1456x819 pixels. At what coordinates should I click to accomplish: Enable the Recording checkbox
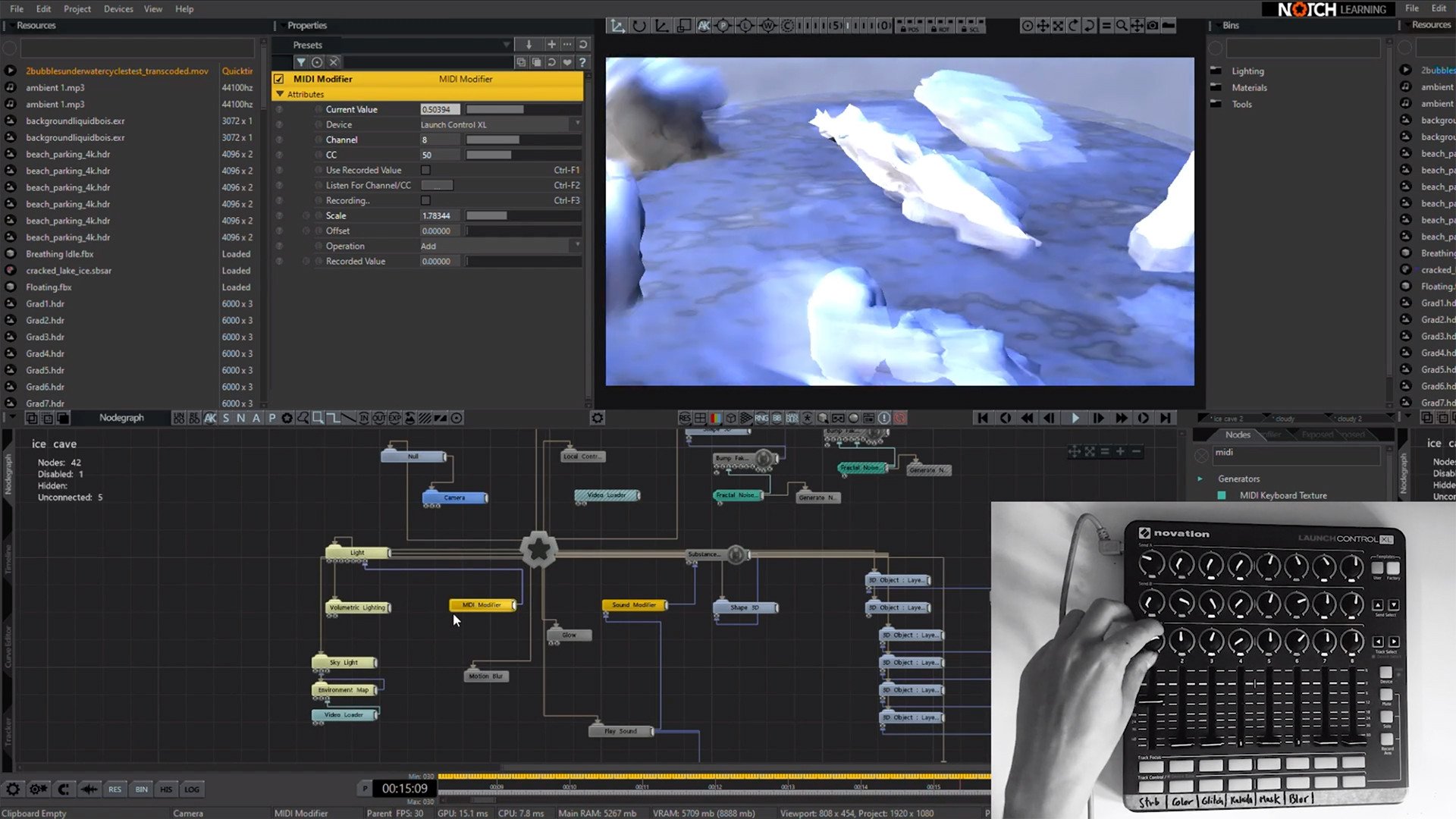[x=425, y=200]
